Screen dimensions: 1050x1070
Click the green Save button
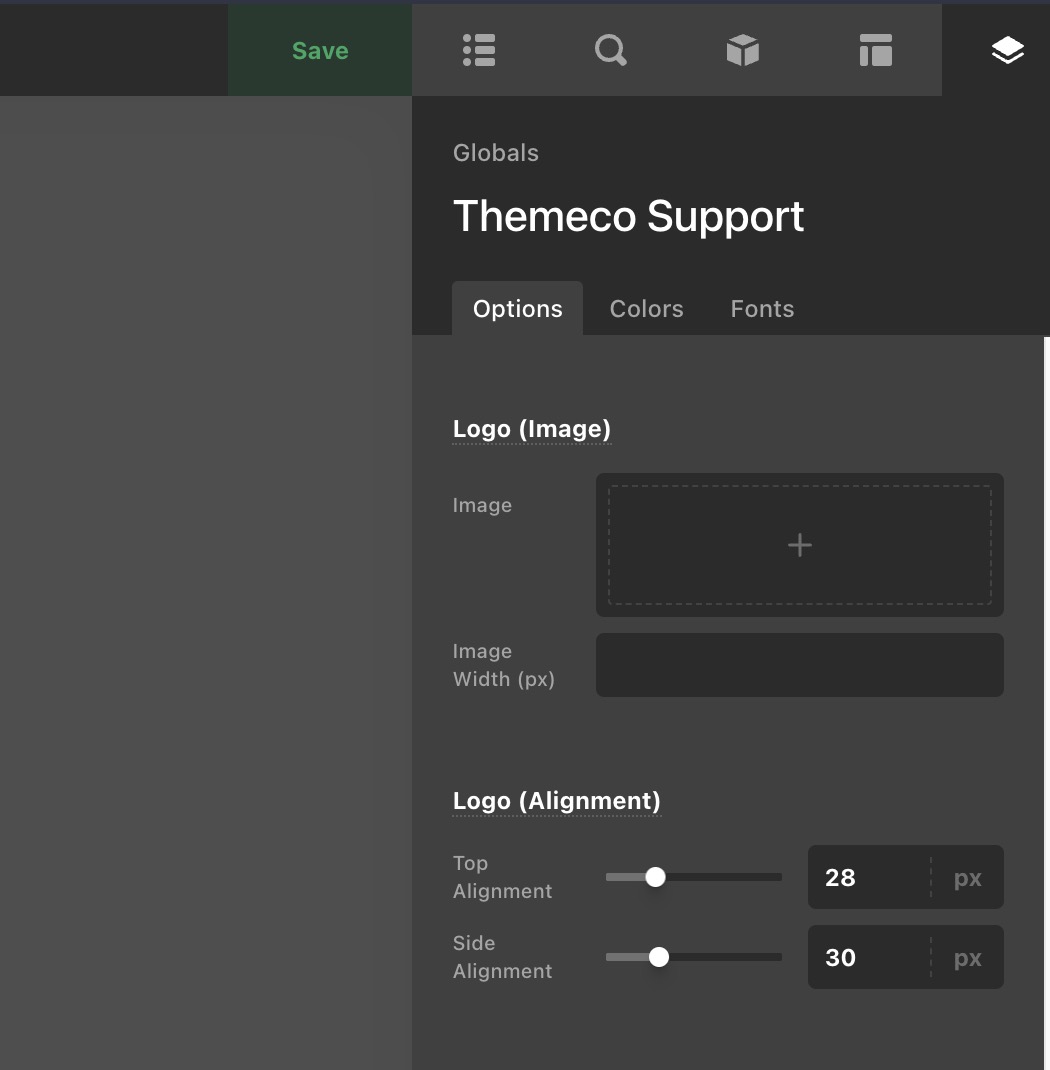pos(320,51)
